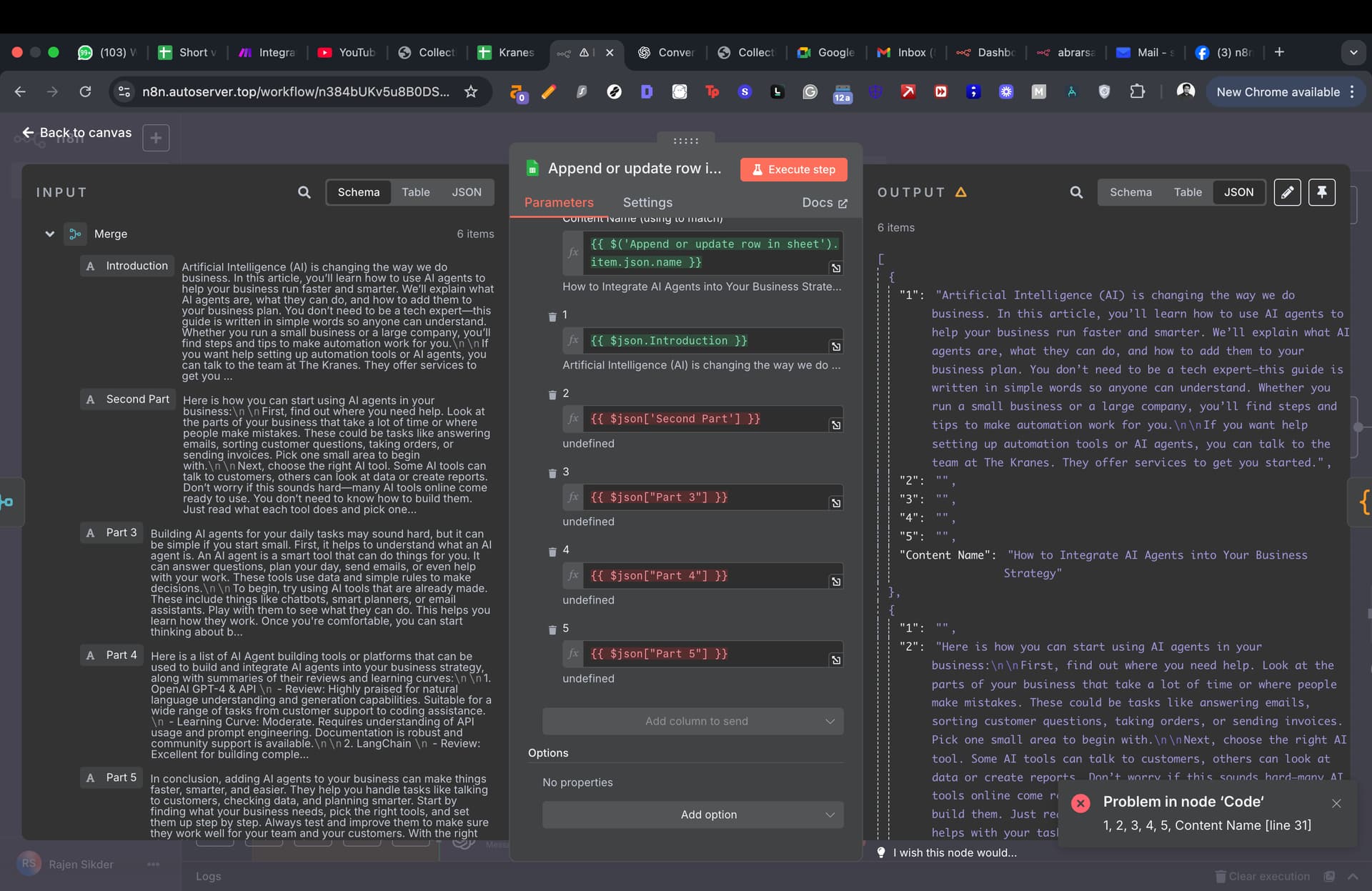Switch to the Settings tab
The image size is (1372, 891).
[x=647, y=202]
